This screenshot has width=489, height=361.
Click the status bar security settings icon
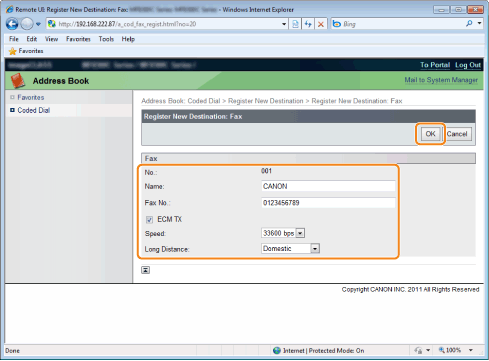(x=418, y=350)
